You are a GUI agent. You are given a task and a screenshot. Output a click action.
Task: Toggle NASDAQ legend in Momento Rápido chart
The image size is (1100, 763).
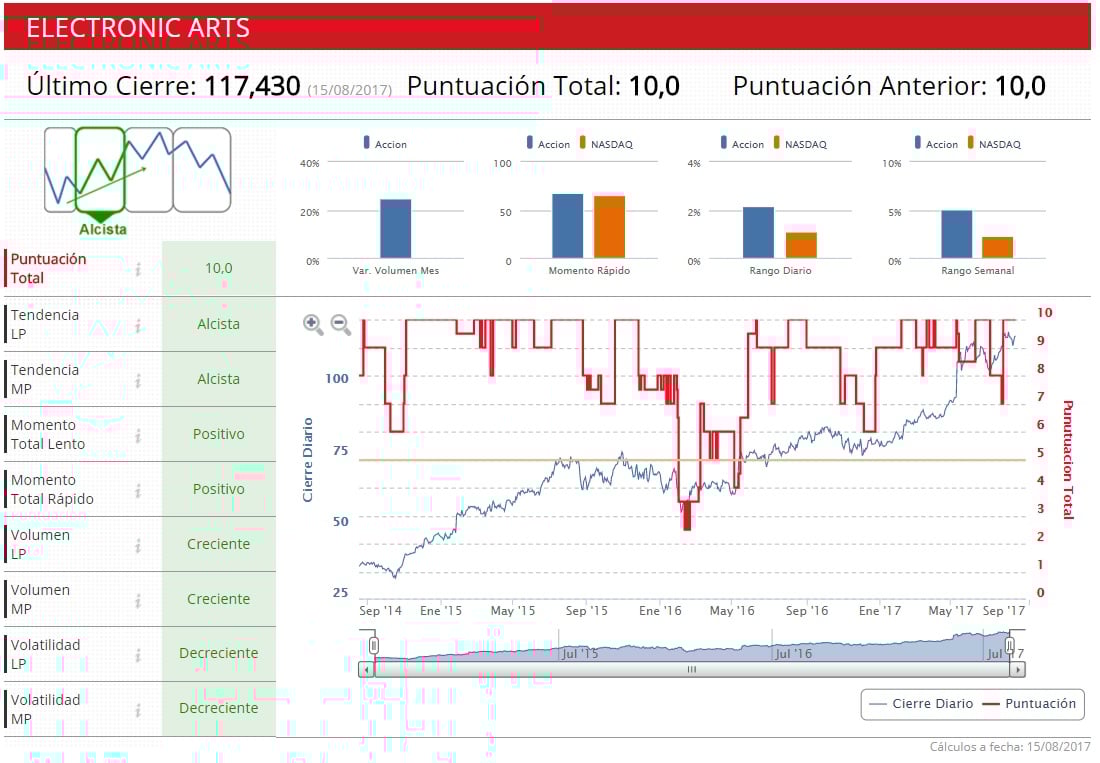(x=606, y=143)
